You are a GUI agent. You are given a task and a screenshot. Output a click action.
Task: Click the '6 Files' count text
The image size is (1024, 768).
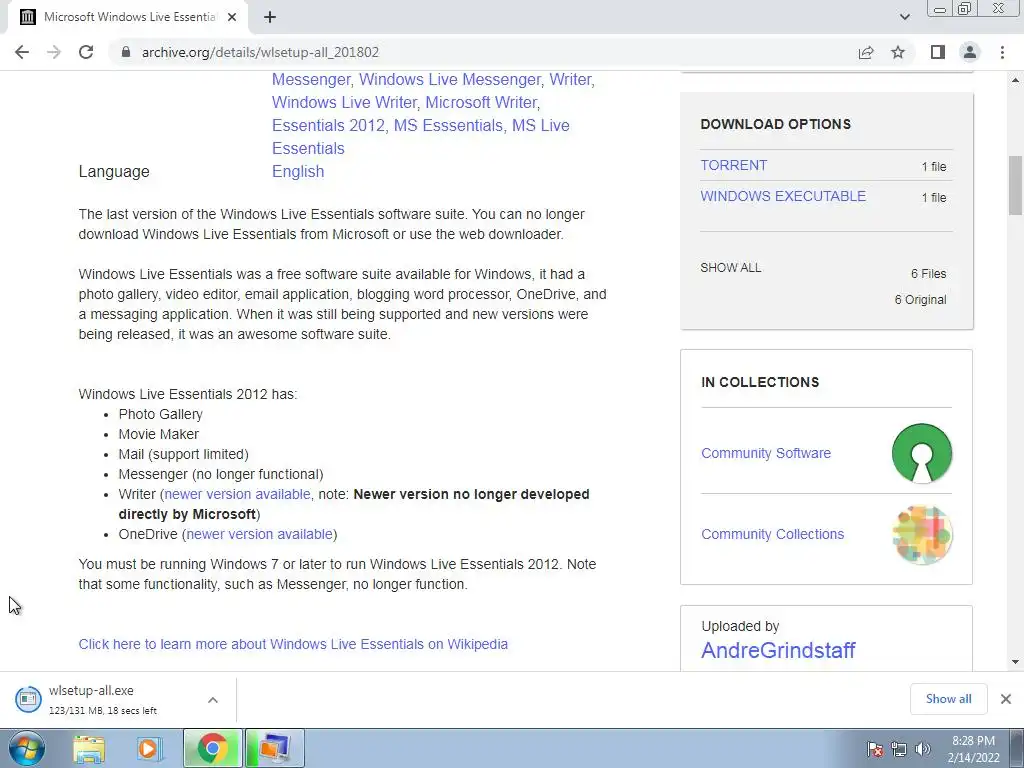pyautogui.click(x=928, y=274)
